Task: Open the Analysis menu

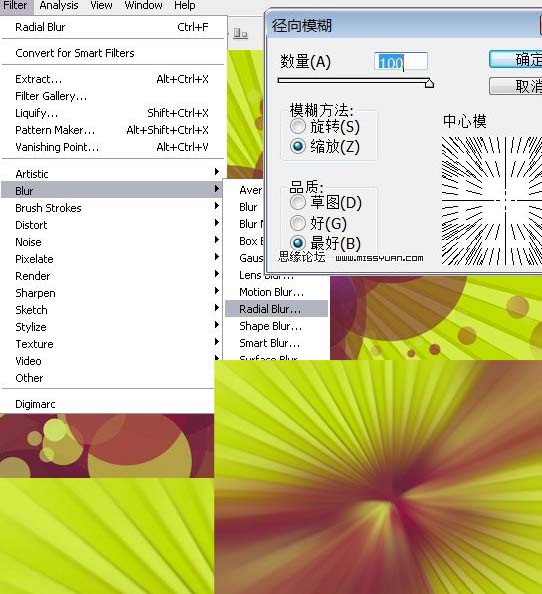Action: click(x=59, y=5)
